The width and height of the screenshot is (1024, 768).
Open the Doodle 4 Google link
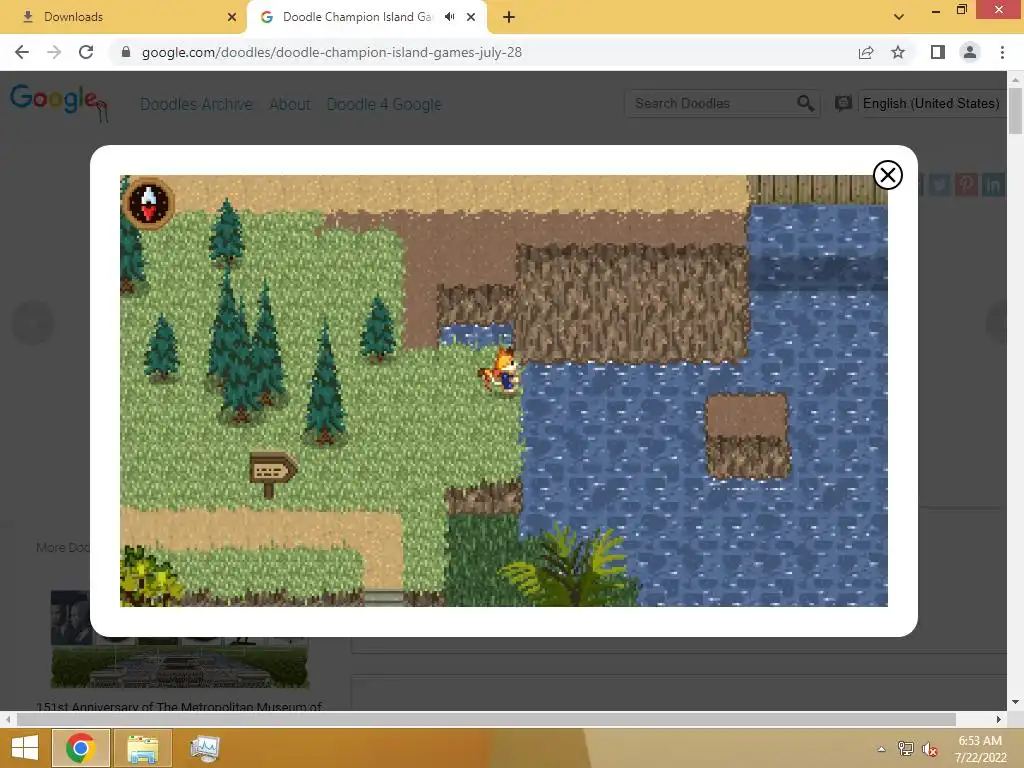pos(384,104)
